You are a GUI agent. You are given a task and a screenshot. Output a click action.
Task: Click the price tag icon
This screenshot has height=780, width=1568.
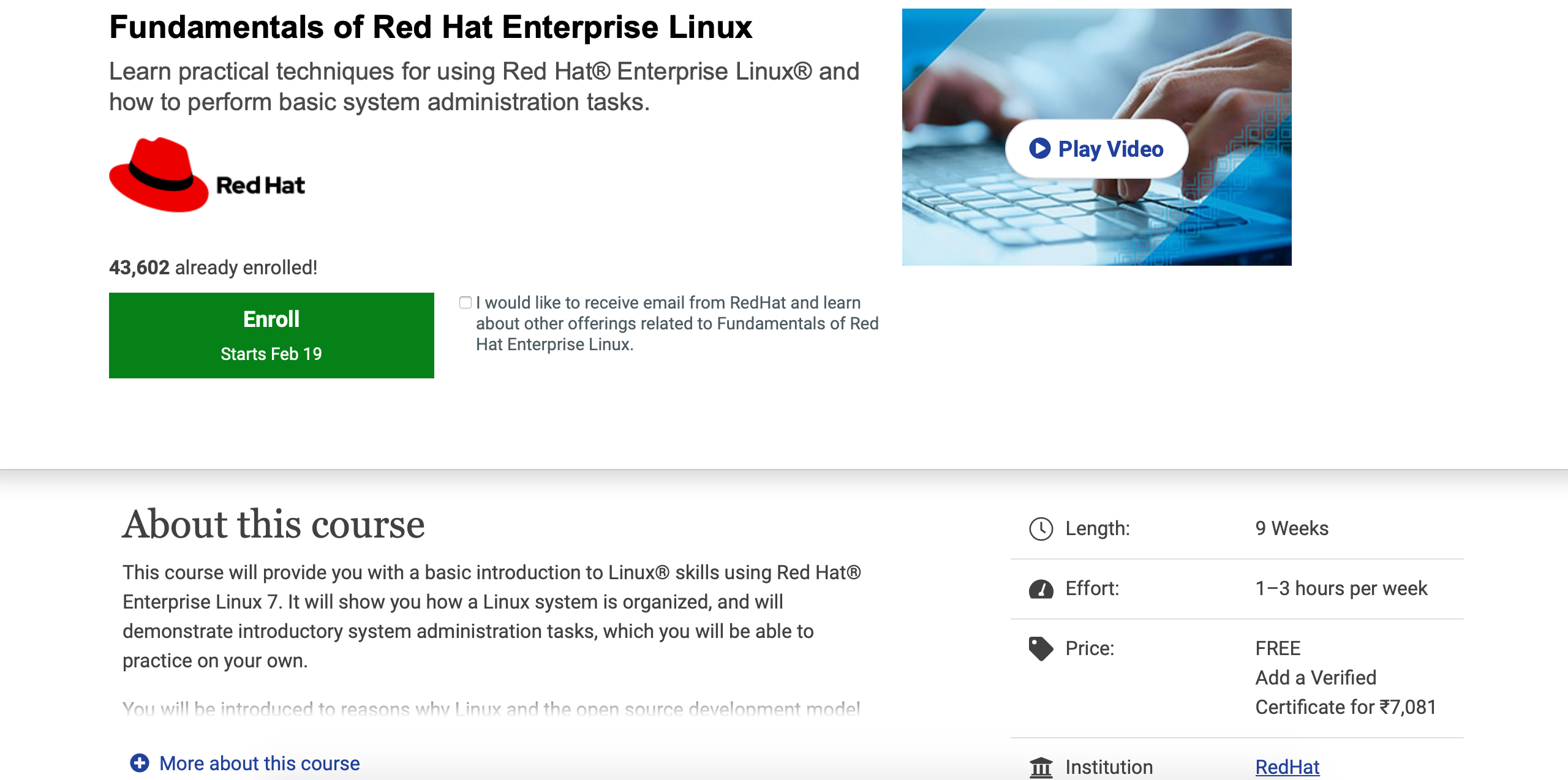(1041, 649)
